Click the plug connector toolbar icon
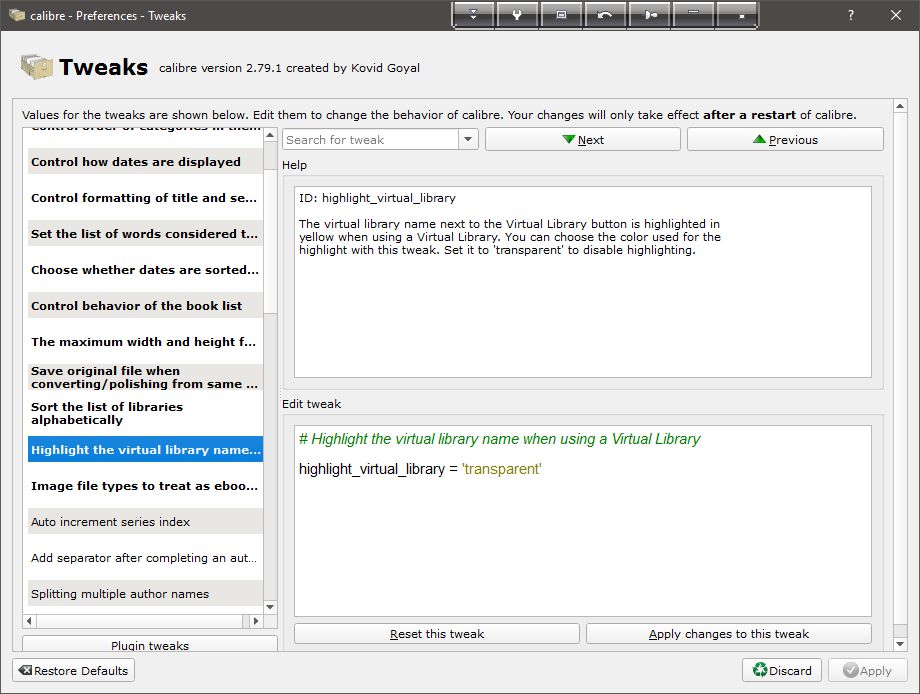920x694 pixels. 651,15
